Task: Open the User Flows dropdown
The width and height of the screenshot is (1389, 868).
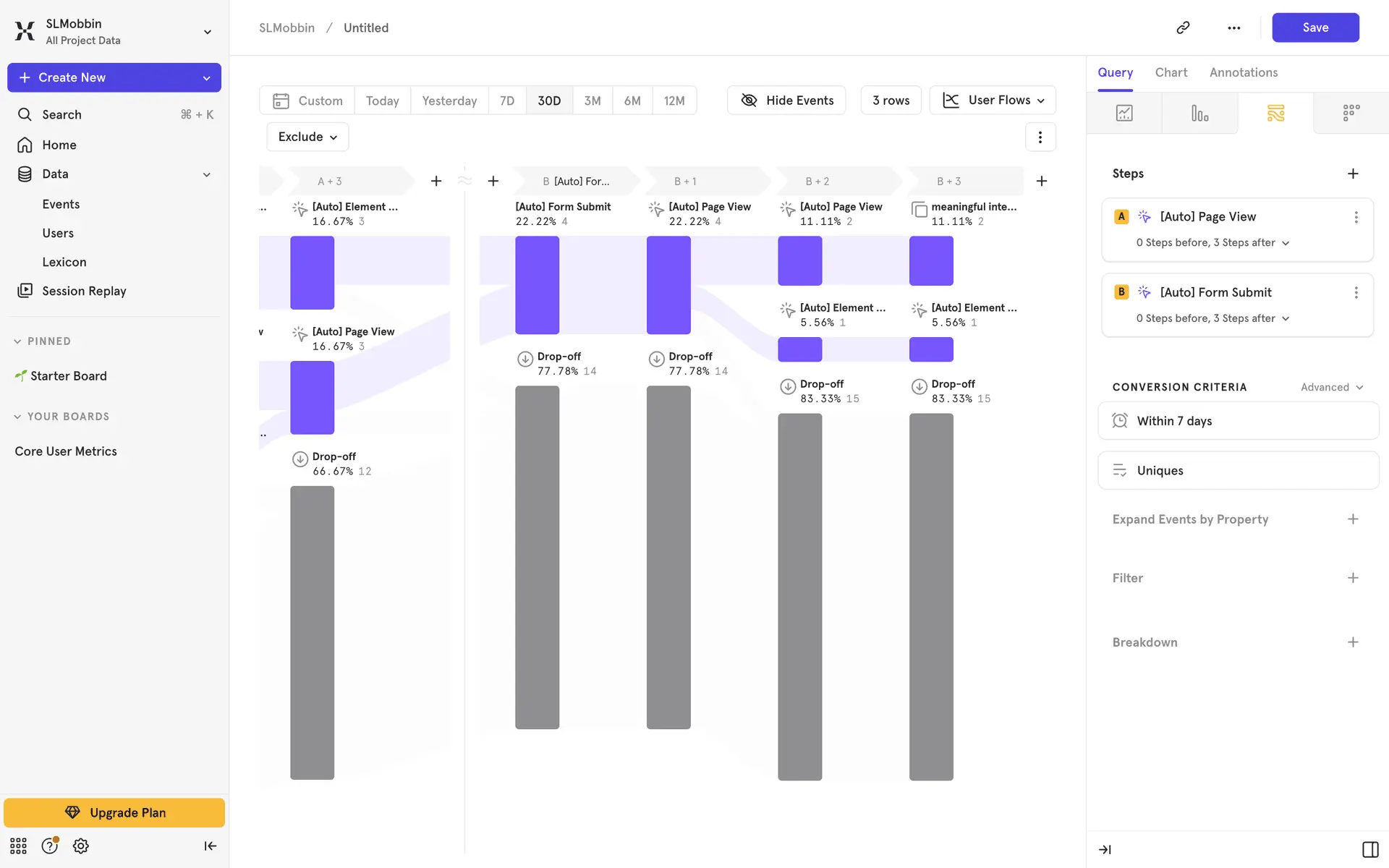Action: coord(993,101)
